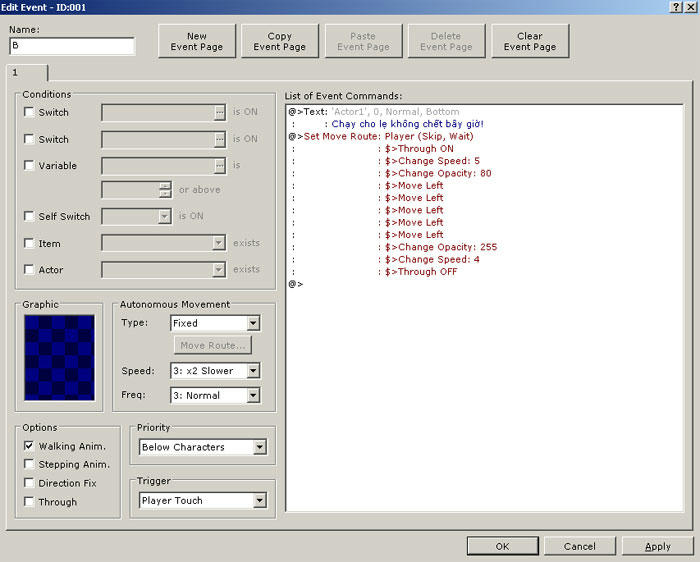Check the Self Switch condition
700x562 pixels.
29,216
